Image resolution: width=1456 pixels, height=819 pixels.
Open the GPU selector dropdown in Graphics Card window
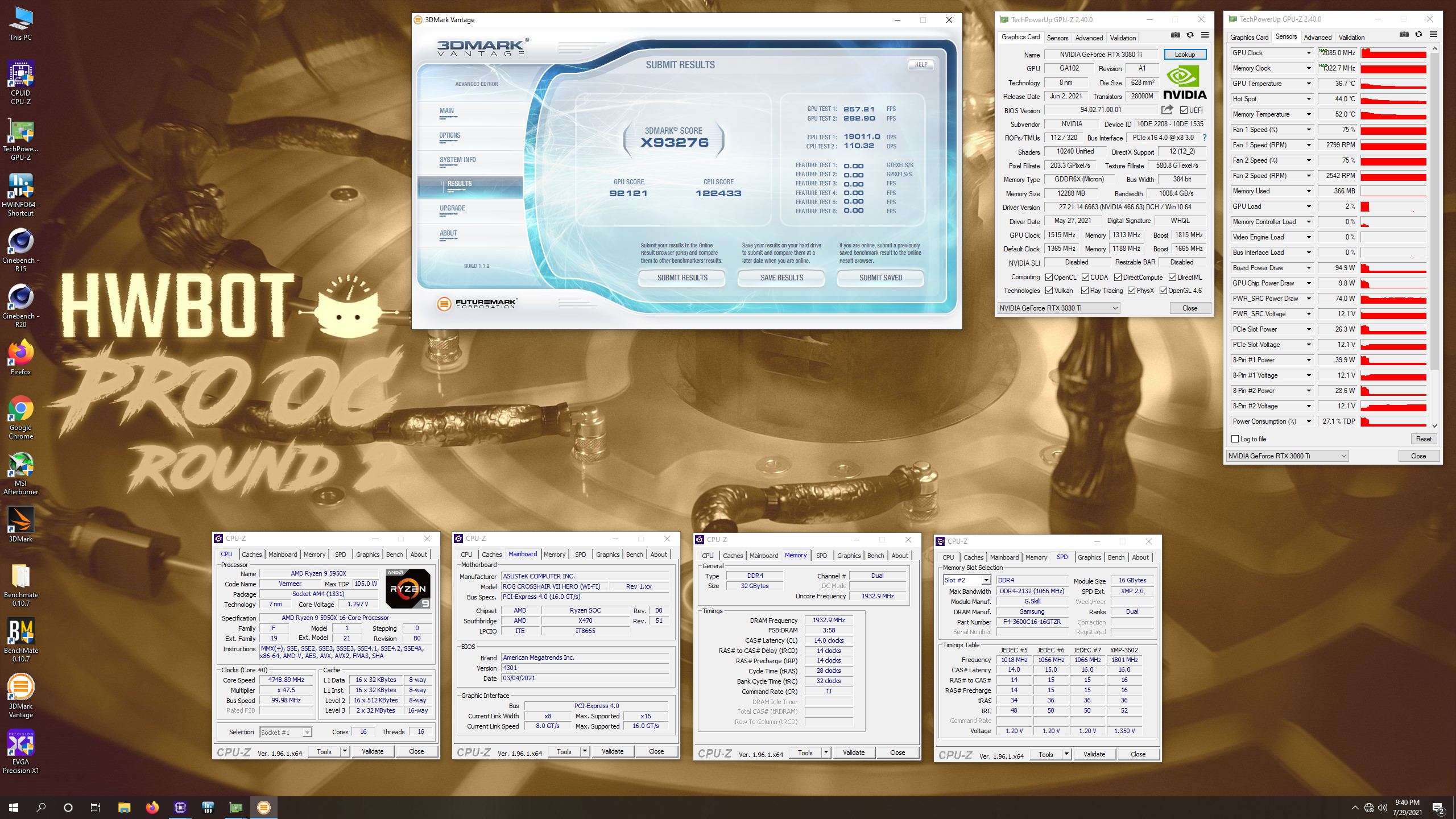[1058, 308]
